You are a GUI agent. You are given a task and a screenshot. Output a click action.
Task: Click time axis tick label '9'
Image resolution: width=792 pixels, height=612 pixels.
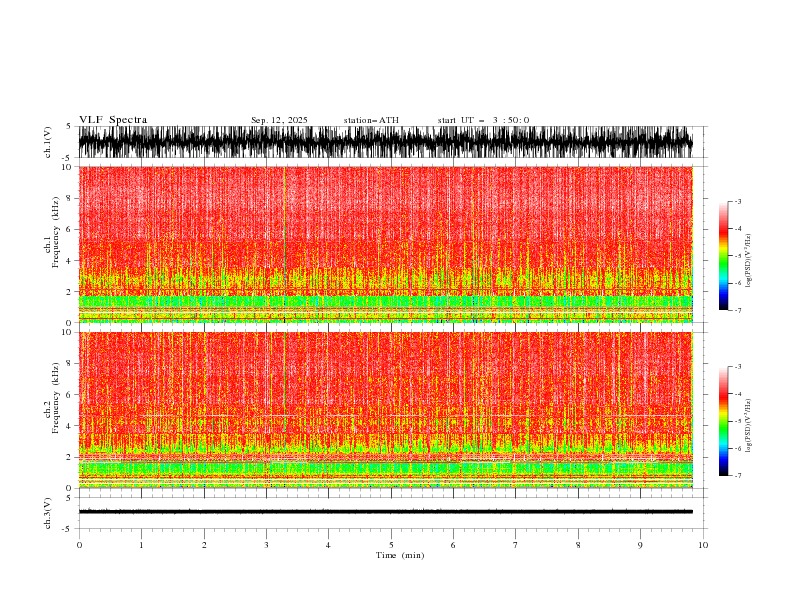[x=640, y=545]
